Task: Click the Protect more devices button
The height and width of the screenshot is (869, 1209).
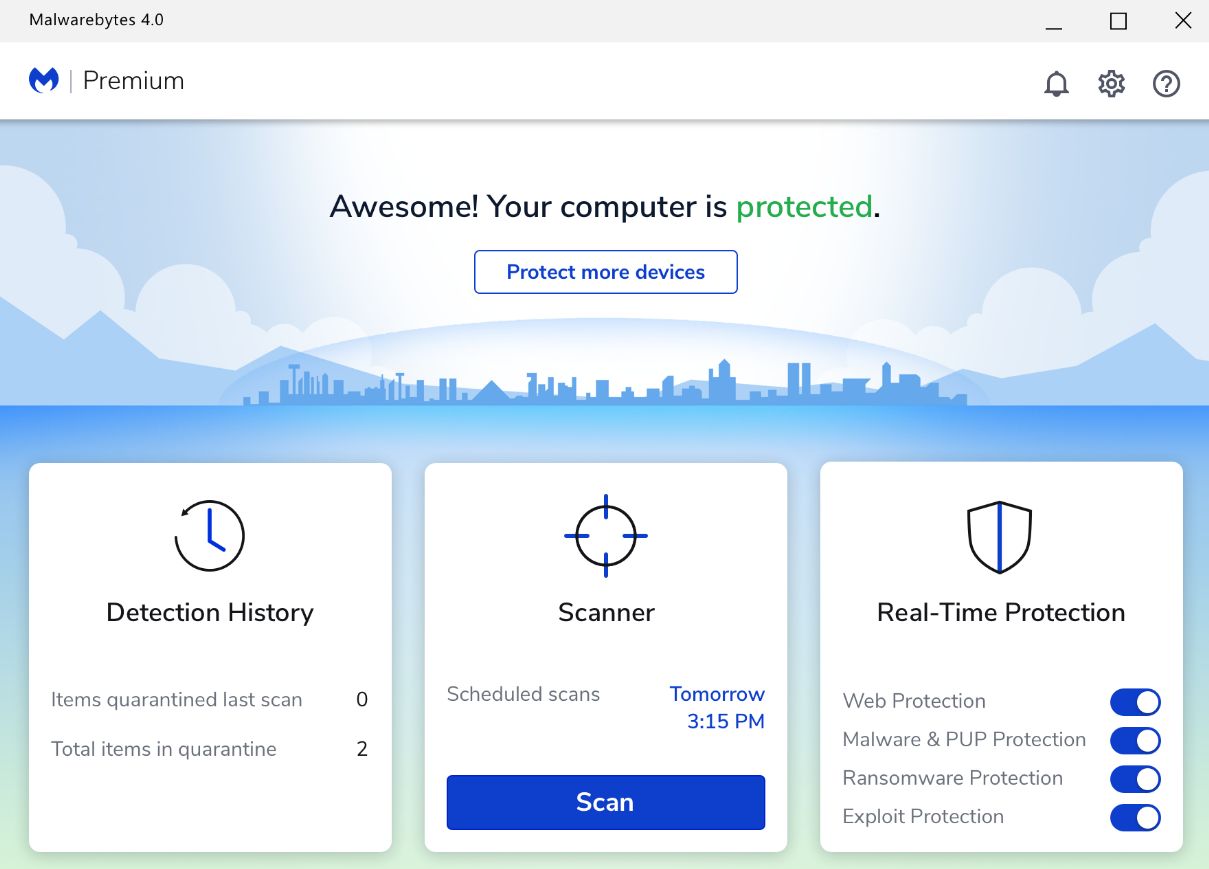Action: coord(606,272)
